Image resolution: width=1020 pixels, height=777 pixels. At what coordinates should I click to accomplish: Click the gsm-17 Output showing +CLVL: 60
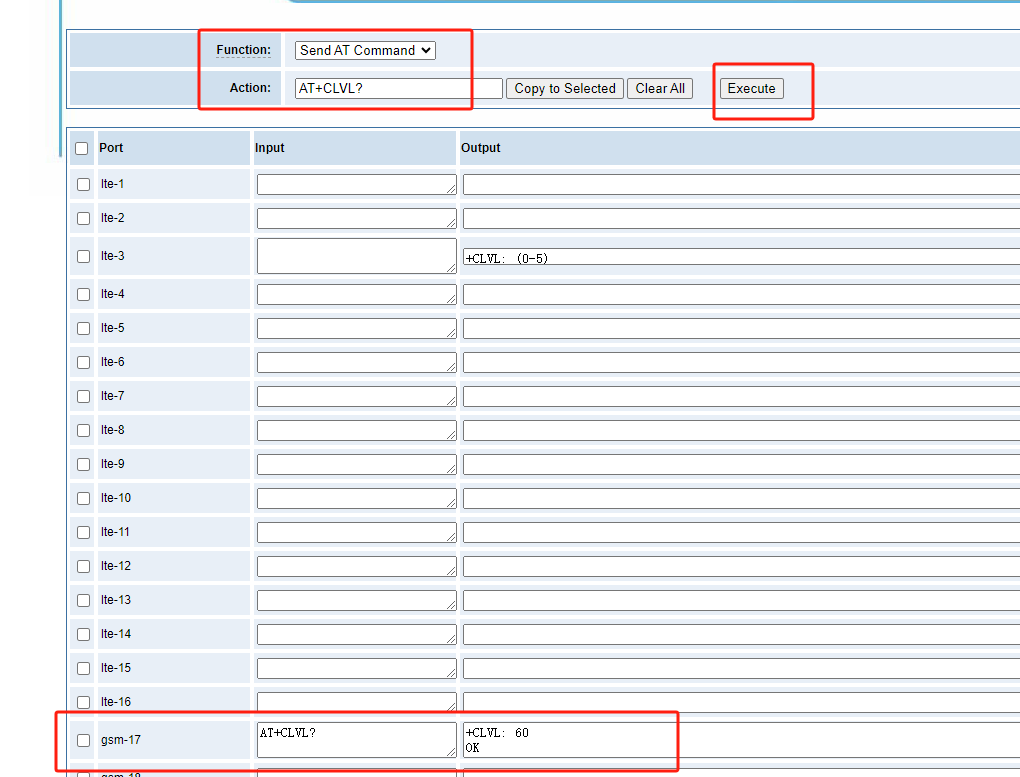[x=742, y=740]
